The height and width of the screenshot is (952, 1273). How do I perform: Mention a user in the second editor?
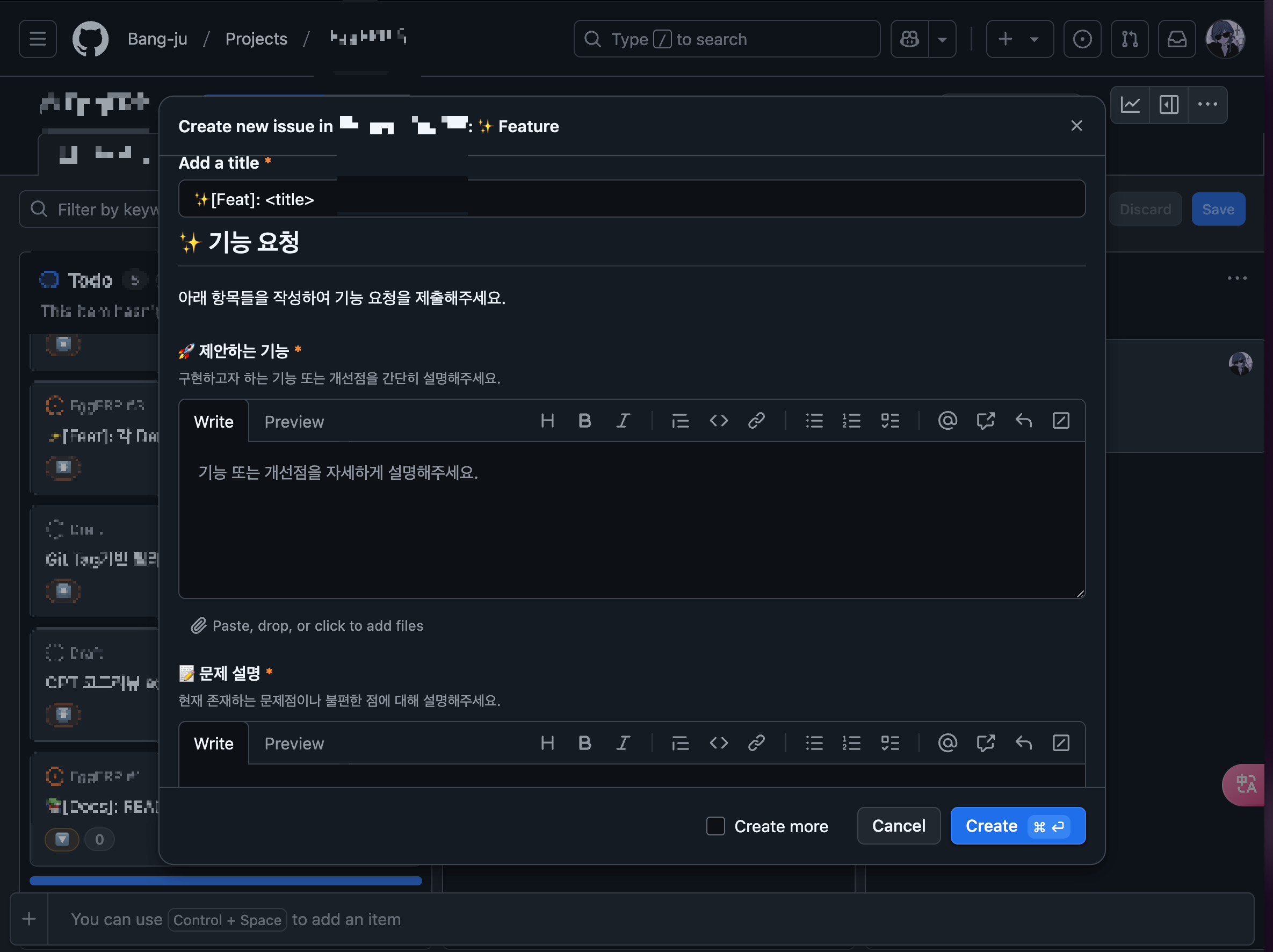click(x=947, y=743)
